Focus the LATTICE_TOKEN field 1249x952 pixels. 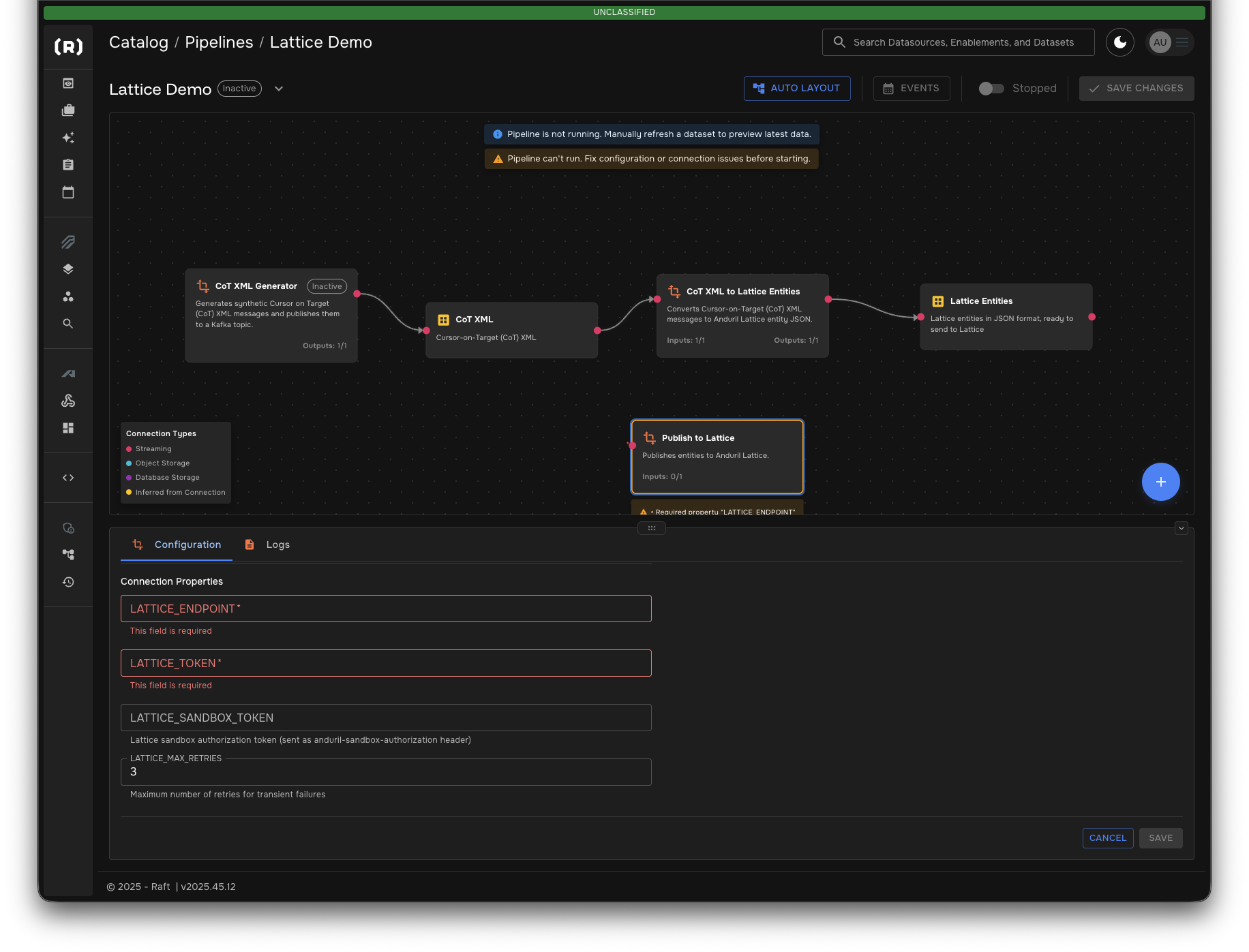(386, 663)
